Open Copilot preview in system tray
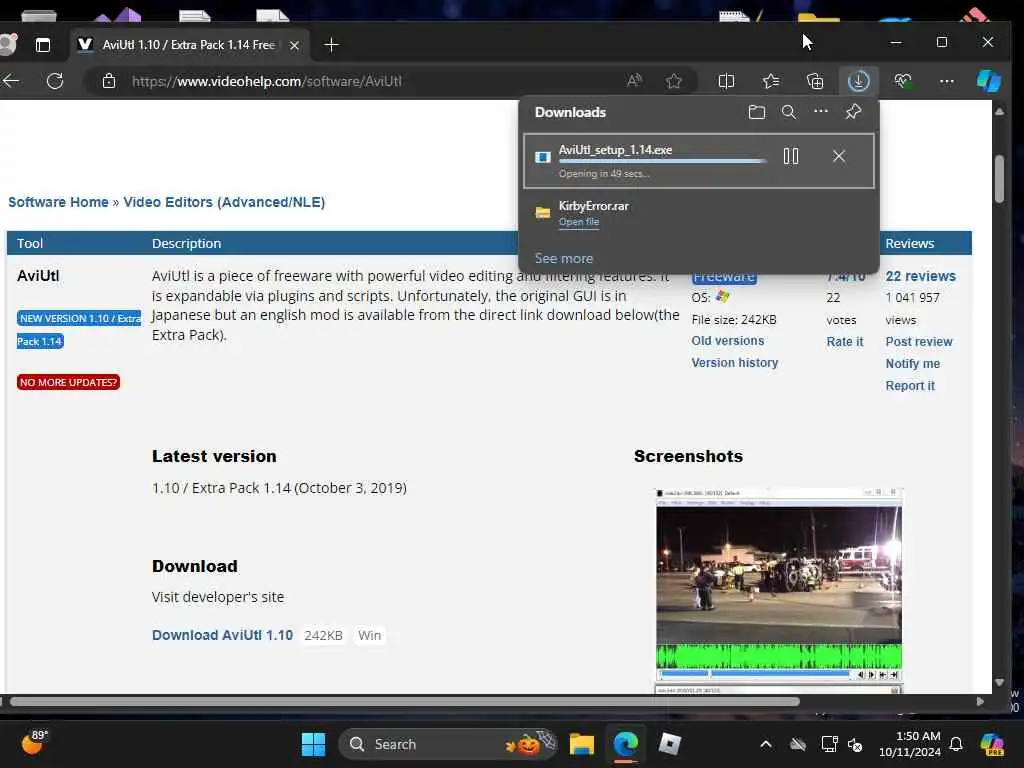Viewport: 1024px width, 768px height. pos(992,744)
